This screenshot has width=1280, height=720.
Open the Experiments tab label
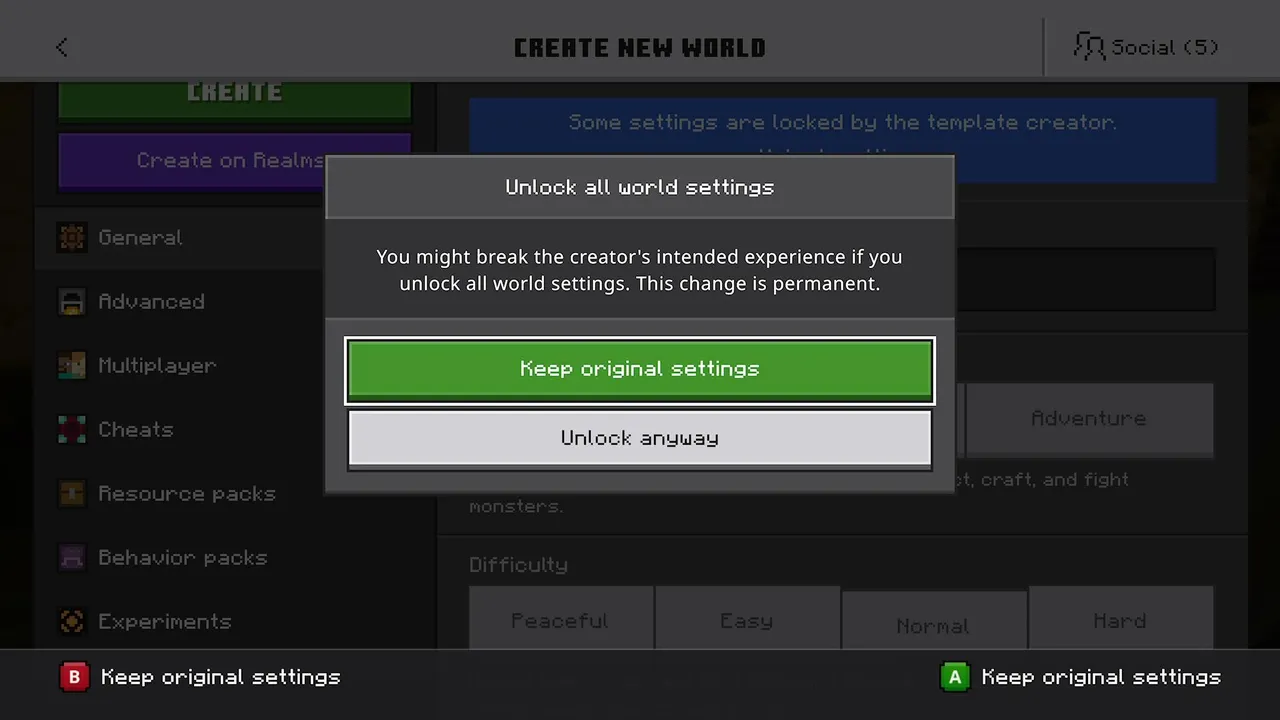(x=165, y=622)
